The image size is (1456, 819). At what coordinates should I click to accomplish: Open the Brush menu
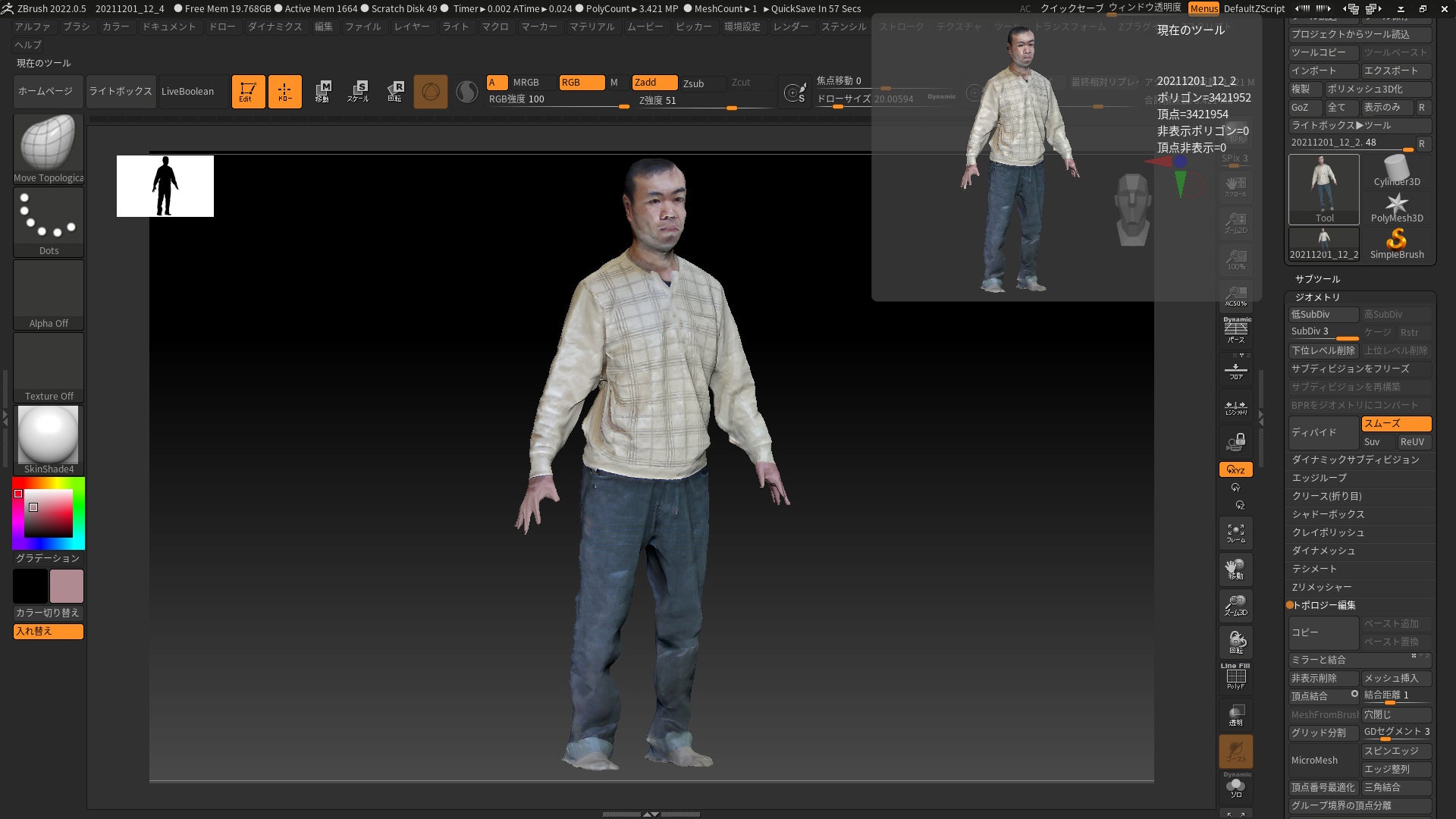[76, 27]
